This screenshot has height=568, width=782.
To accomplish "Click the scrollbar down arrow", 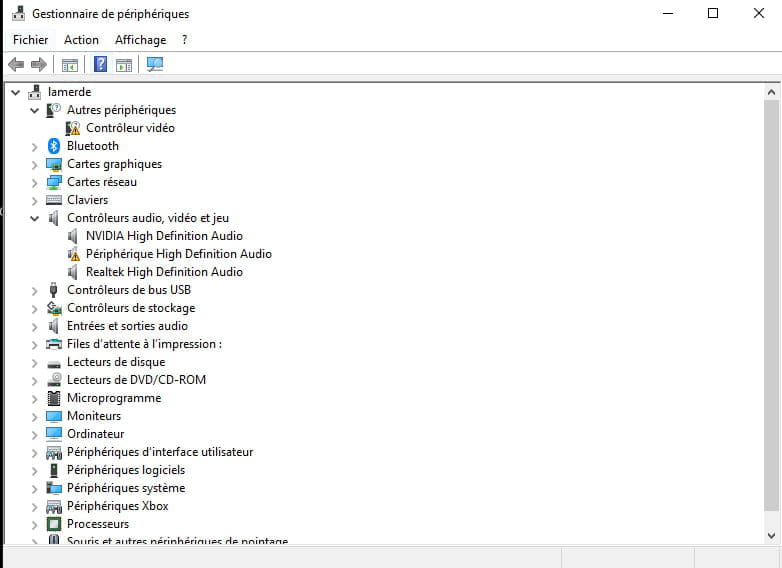I will pos(771,536).
